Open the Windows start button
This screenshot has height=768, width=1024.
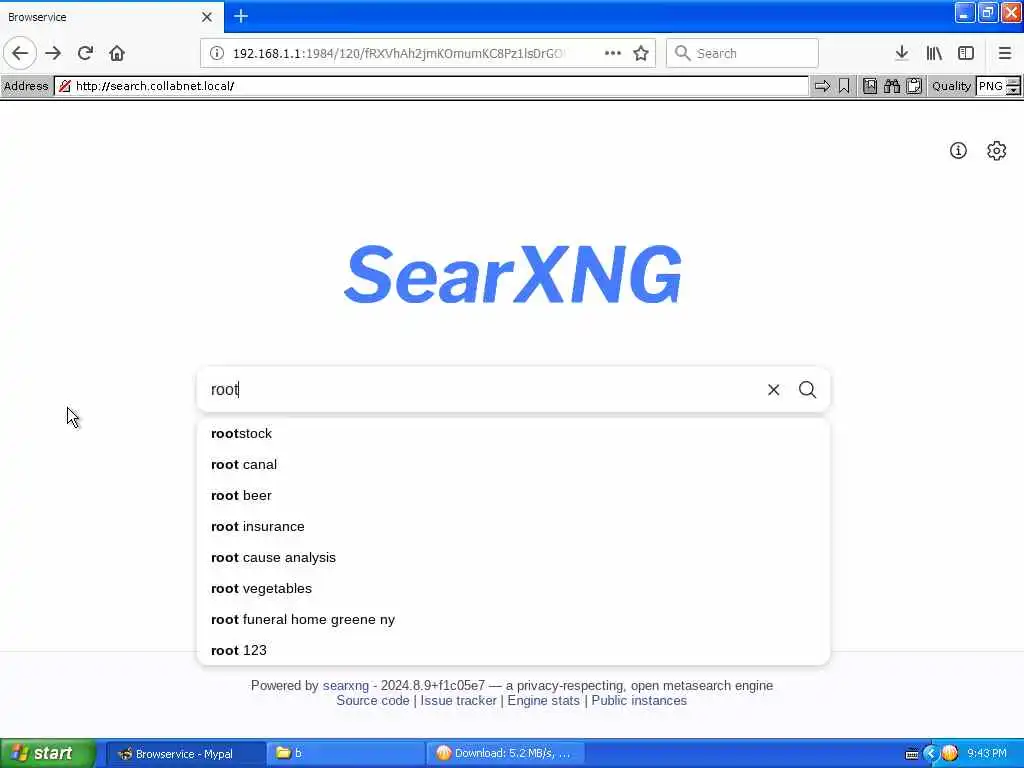point(47,754)
